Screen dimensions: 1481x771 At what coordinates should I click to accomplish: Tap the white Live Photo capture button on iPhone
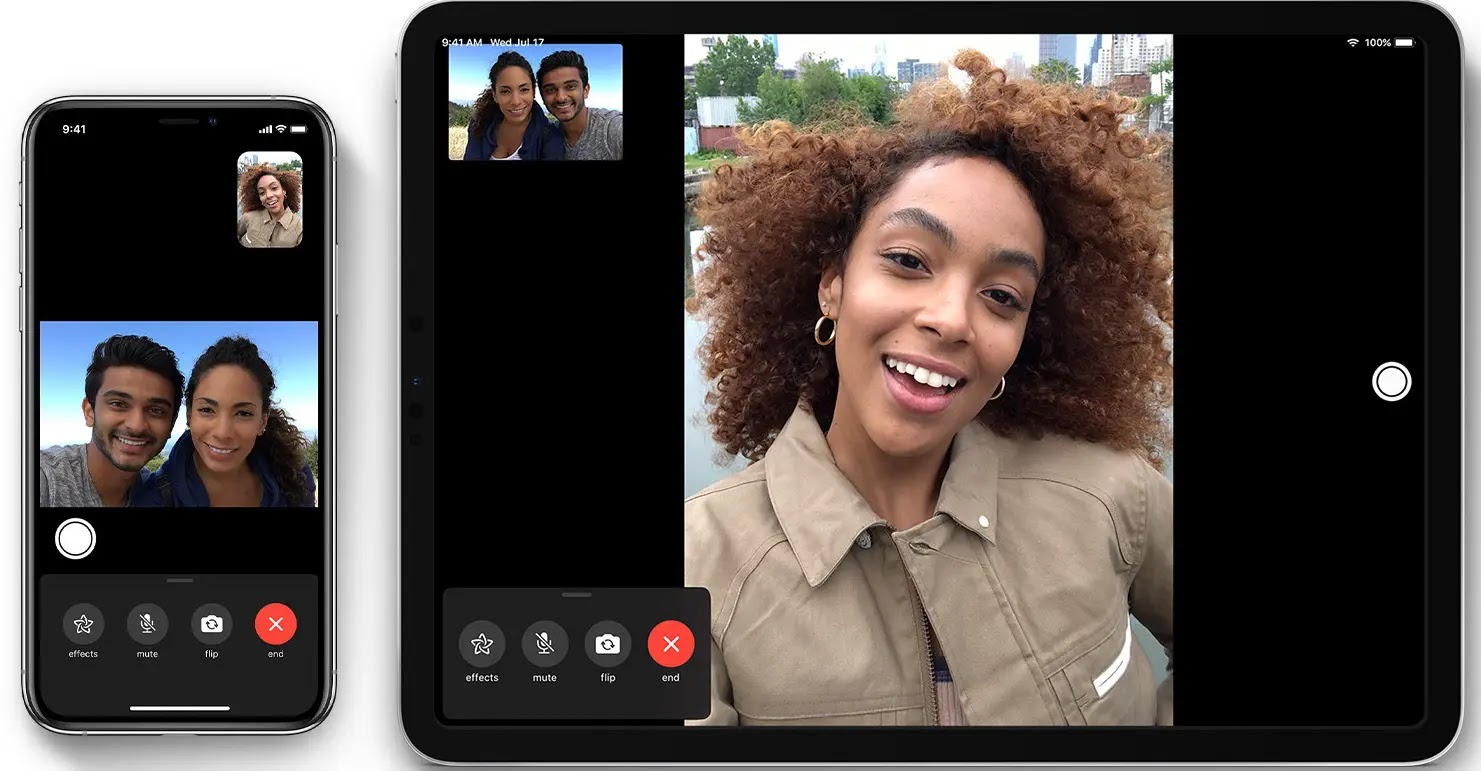(x=76, y=537)
